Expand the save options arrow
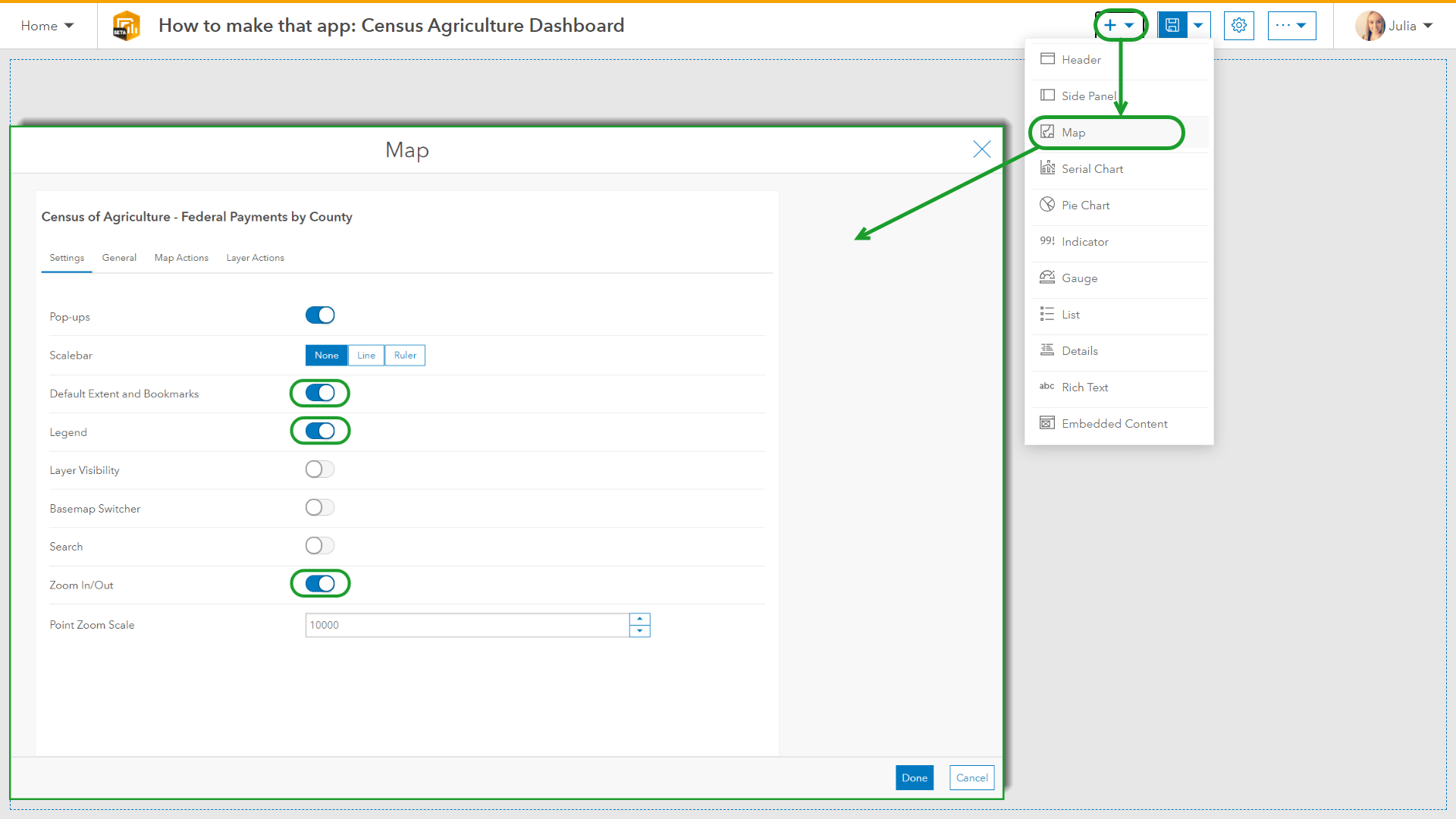 pyautogui.click(x=1198, y=26)
